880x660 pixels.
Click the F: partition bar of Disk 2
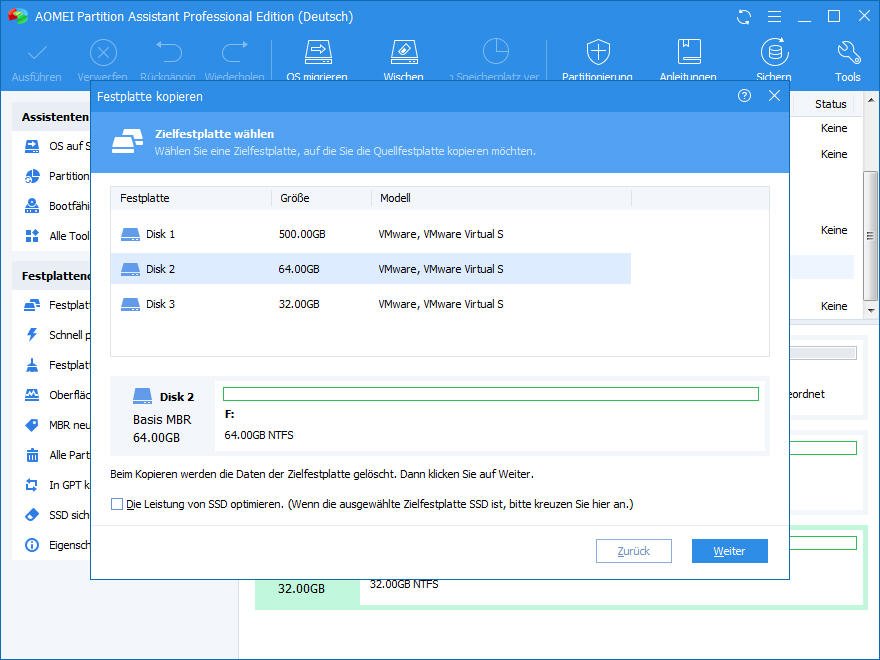click(490, 395)
